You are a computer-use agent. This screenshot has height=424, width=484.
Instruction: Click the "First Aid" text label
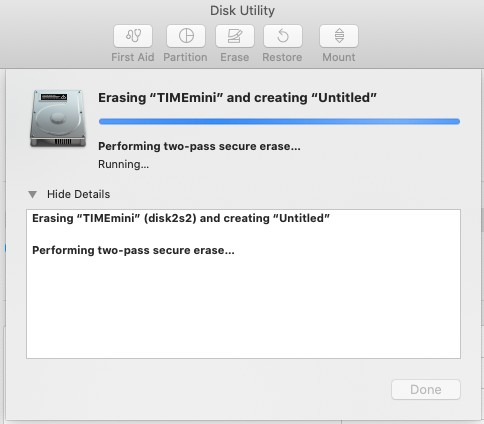tap(133, 57)
